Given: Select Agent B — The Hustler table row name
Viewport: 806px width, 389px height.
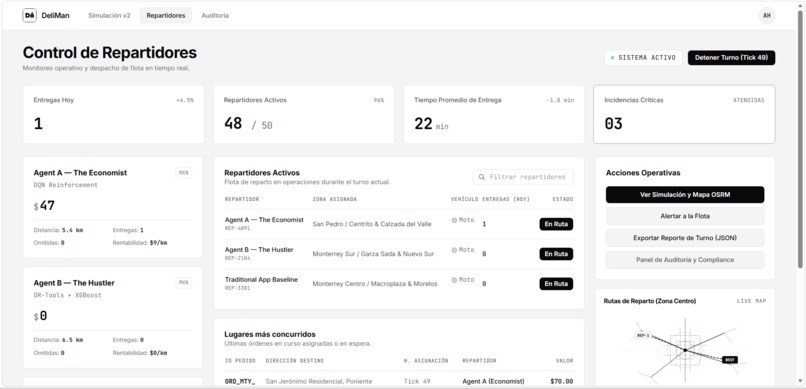Looking at the screenshot, I should [259, 250].
